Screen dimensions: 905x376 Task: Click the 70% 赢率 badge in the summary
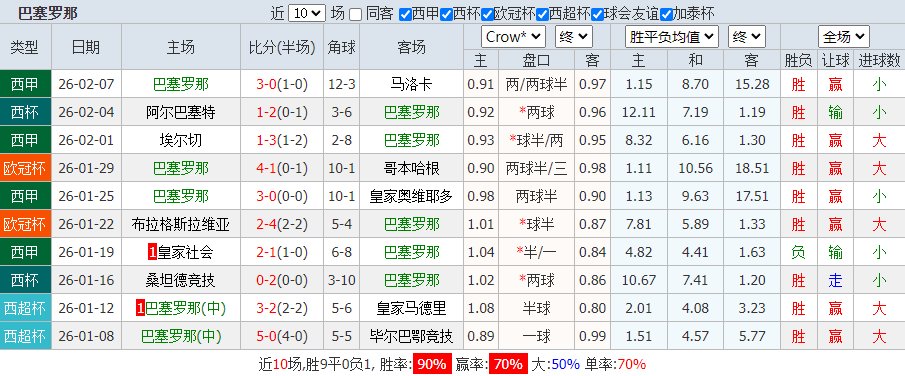point(508,364)
